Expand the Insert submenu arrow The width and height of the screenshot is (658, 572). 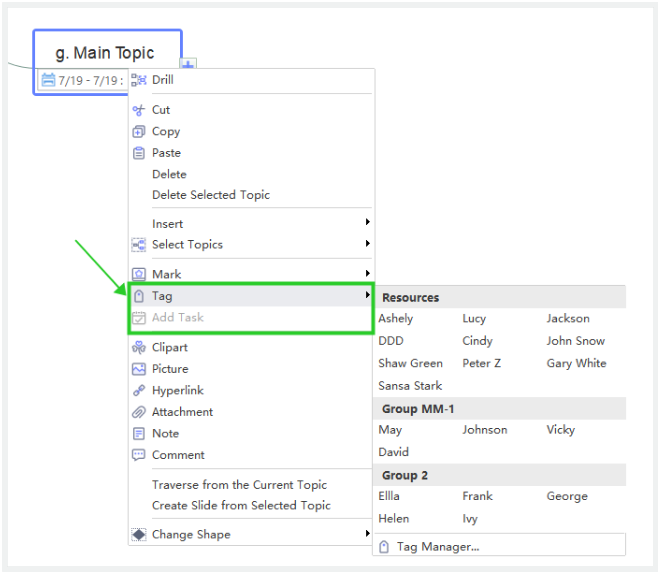(x=367, y=222)
